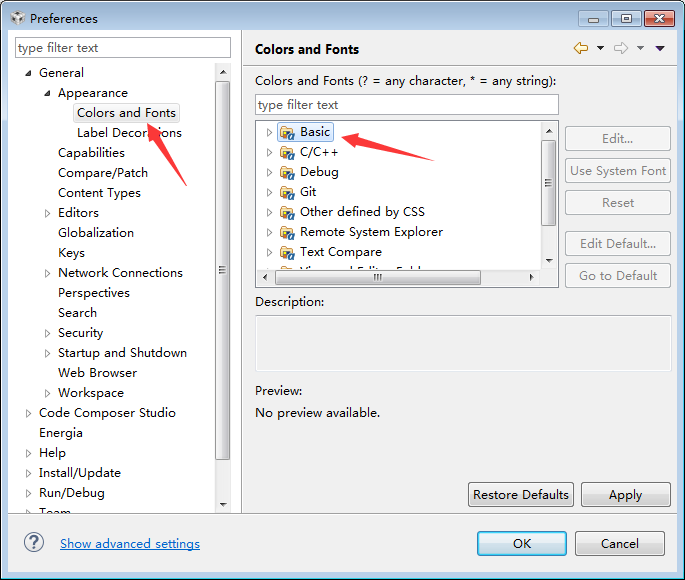Select Label Decorations in preferences tree
The width and height of the screenshot is (685, 580).
129,133
